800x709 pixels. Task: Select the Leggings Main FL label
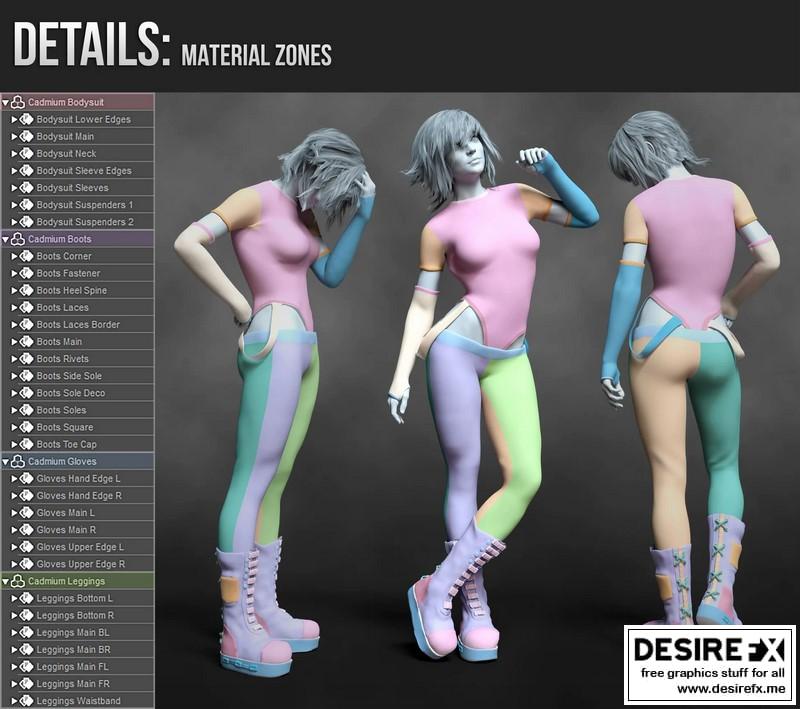pyautogui.click(x=72, y=667)
